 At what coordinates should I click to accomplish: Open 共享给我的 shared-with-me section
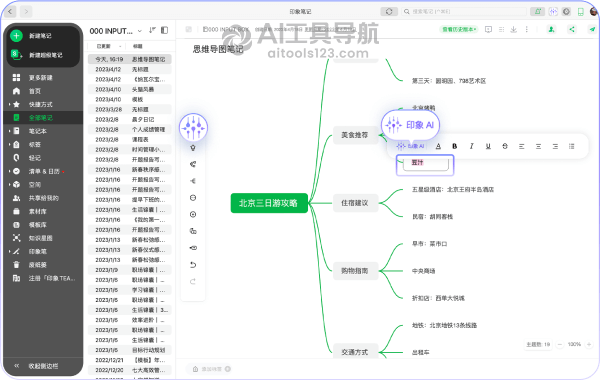click(x=43, y=198)
